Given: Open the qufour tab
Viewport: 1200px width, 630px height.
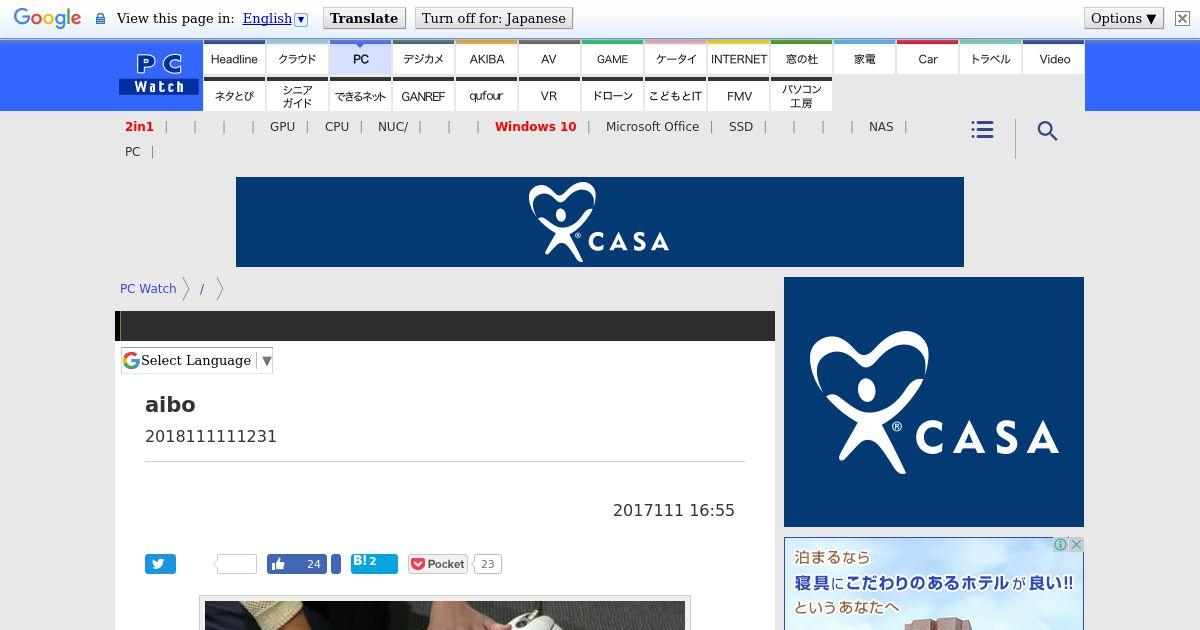Looking at the screenshot, I should click(x=486, y=96).
